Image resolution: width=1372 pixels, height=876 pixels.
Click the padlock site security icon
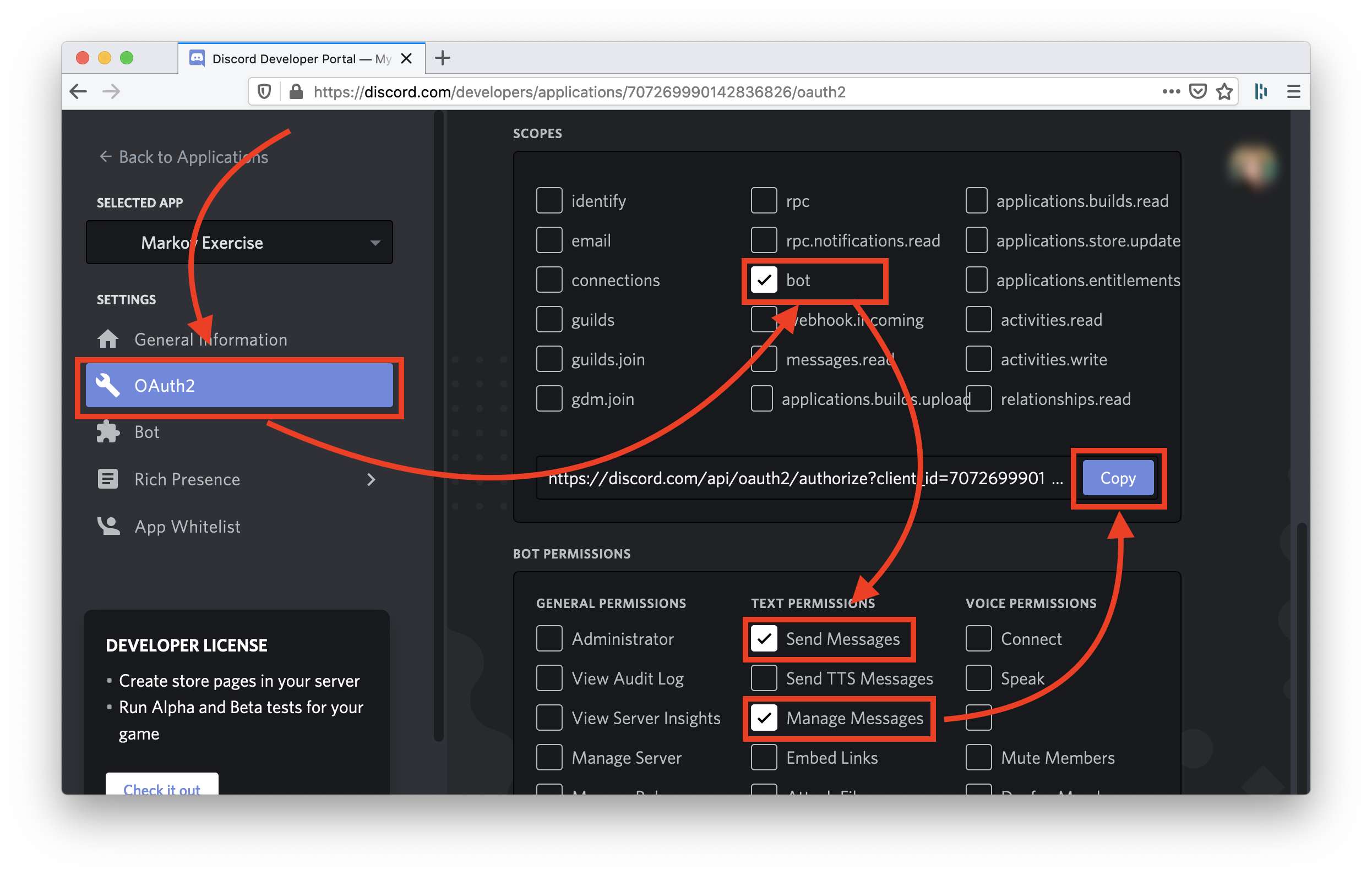(x=296, y=92)
